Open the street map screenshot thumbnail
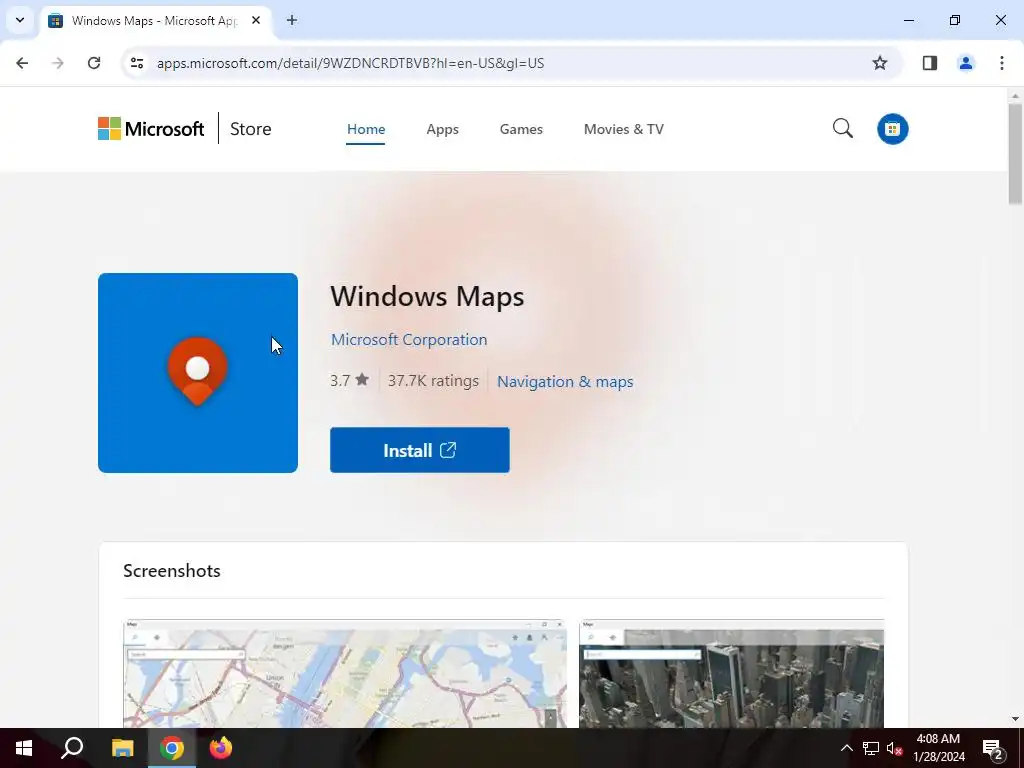Image resolution: width=1024 pixels, height=768 pixels. point(345,673)
